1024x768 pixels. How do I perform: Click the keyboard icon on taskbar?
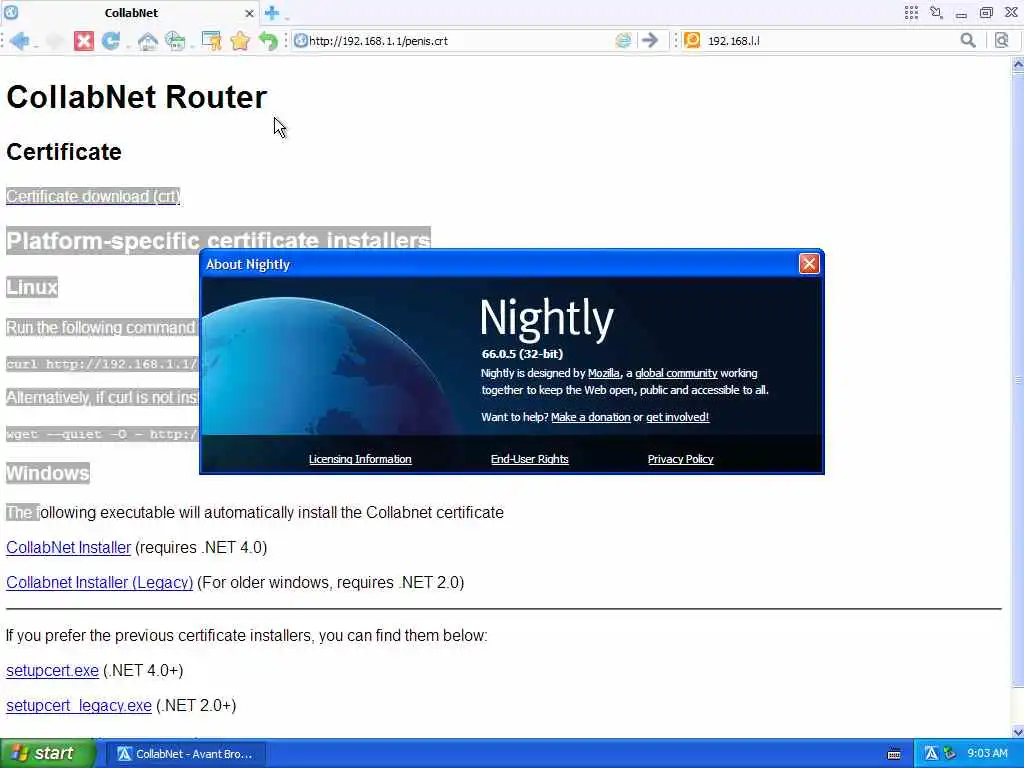(894, 754)
